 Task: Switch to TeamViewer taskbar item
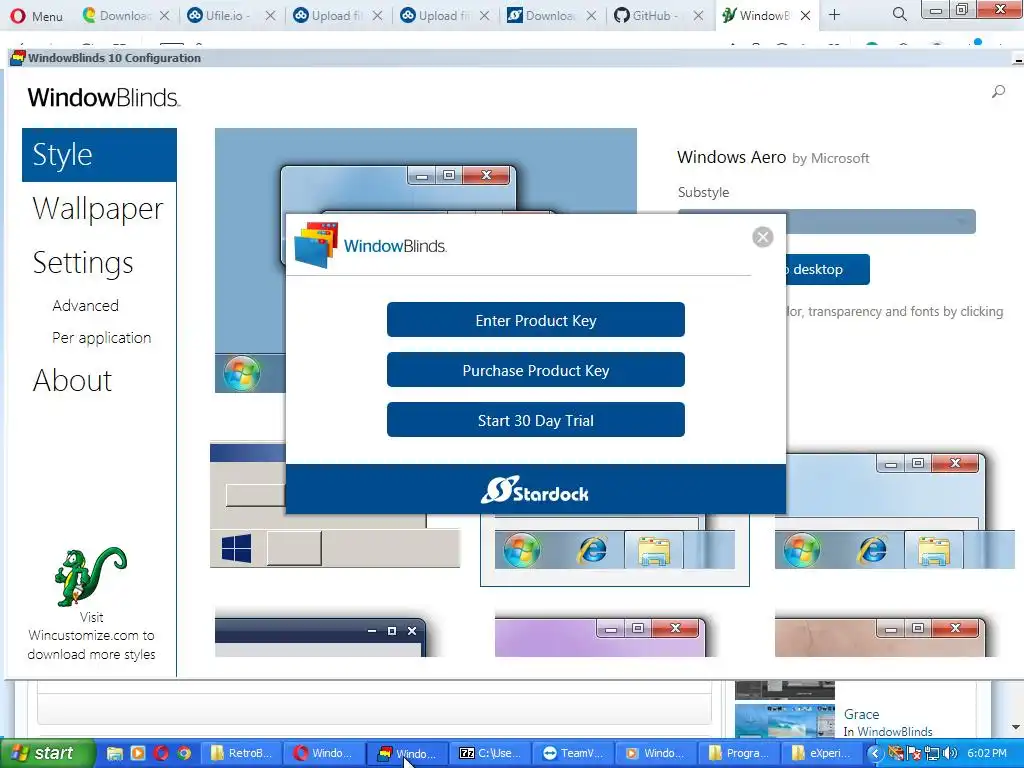point(573,753)
